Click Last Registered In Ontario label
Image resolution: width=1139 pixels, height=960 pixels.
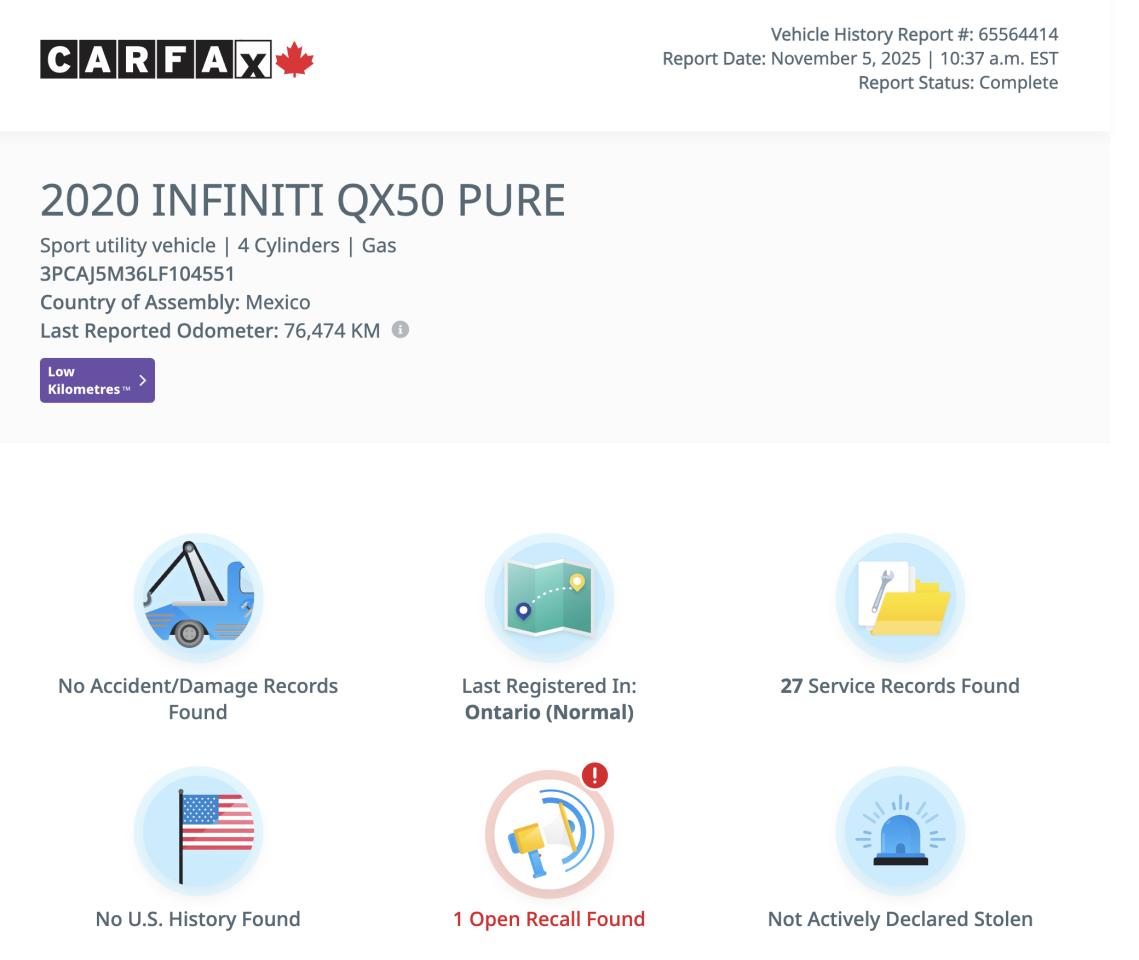point(549,699)
